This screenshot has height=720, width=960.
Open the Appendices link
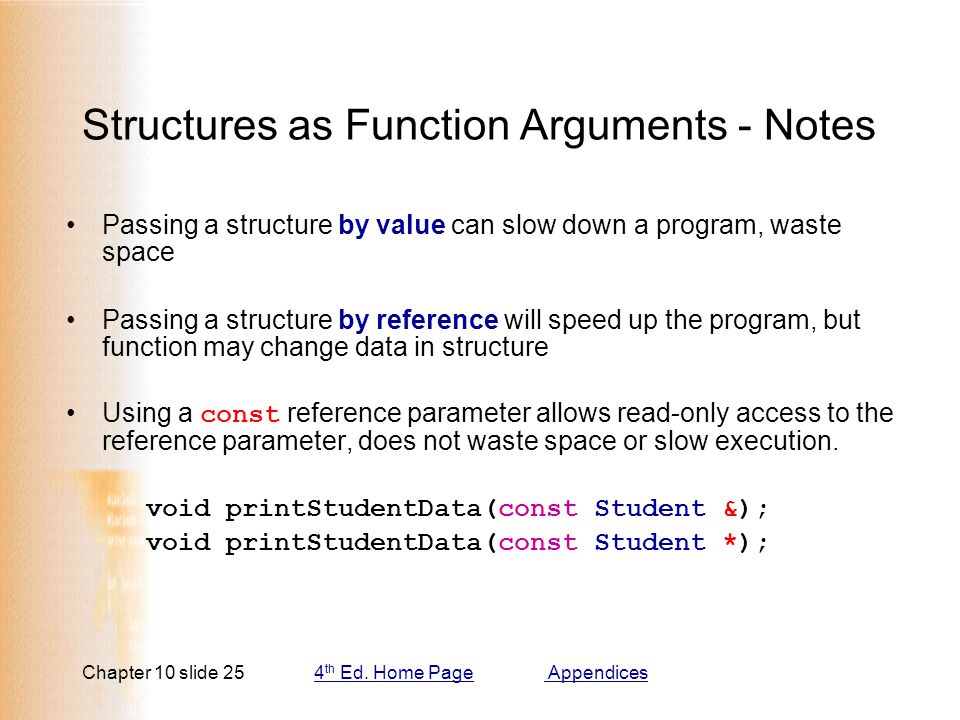[597, 672]
